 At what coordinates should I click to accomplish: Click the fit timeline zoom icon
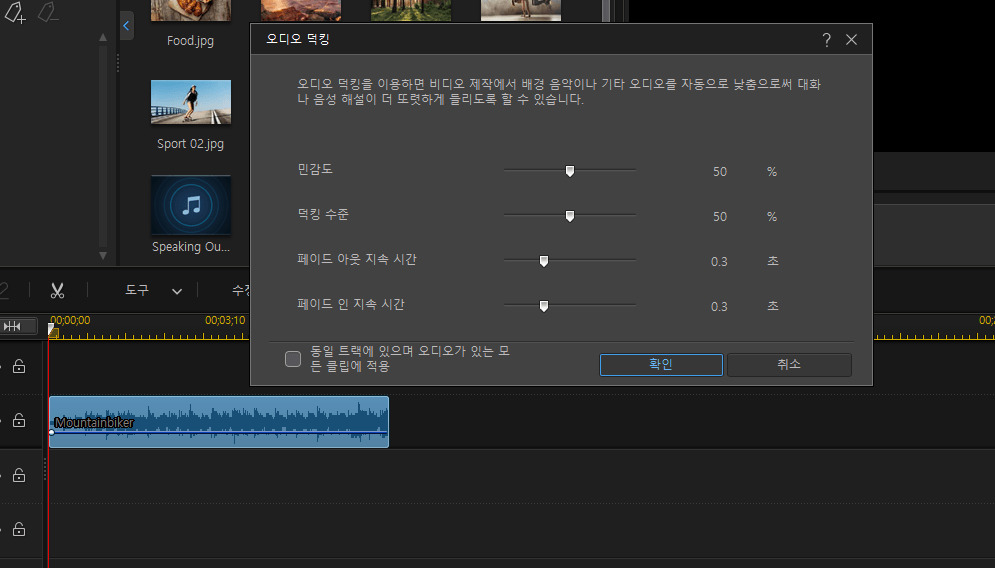tap(13, 326)
